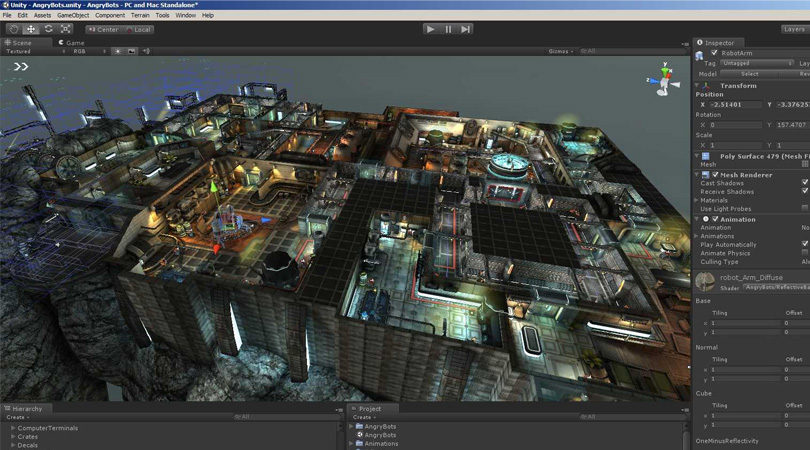Expand the Crates hierarchy item
The image size is (810, 450).
tap(13, 437)
